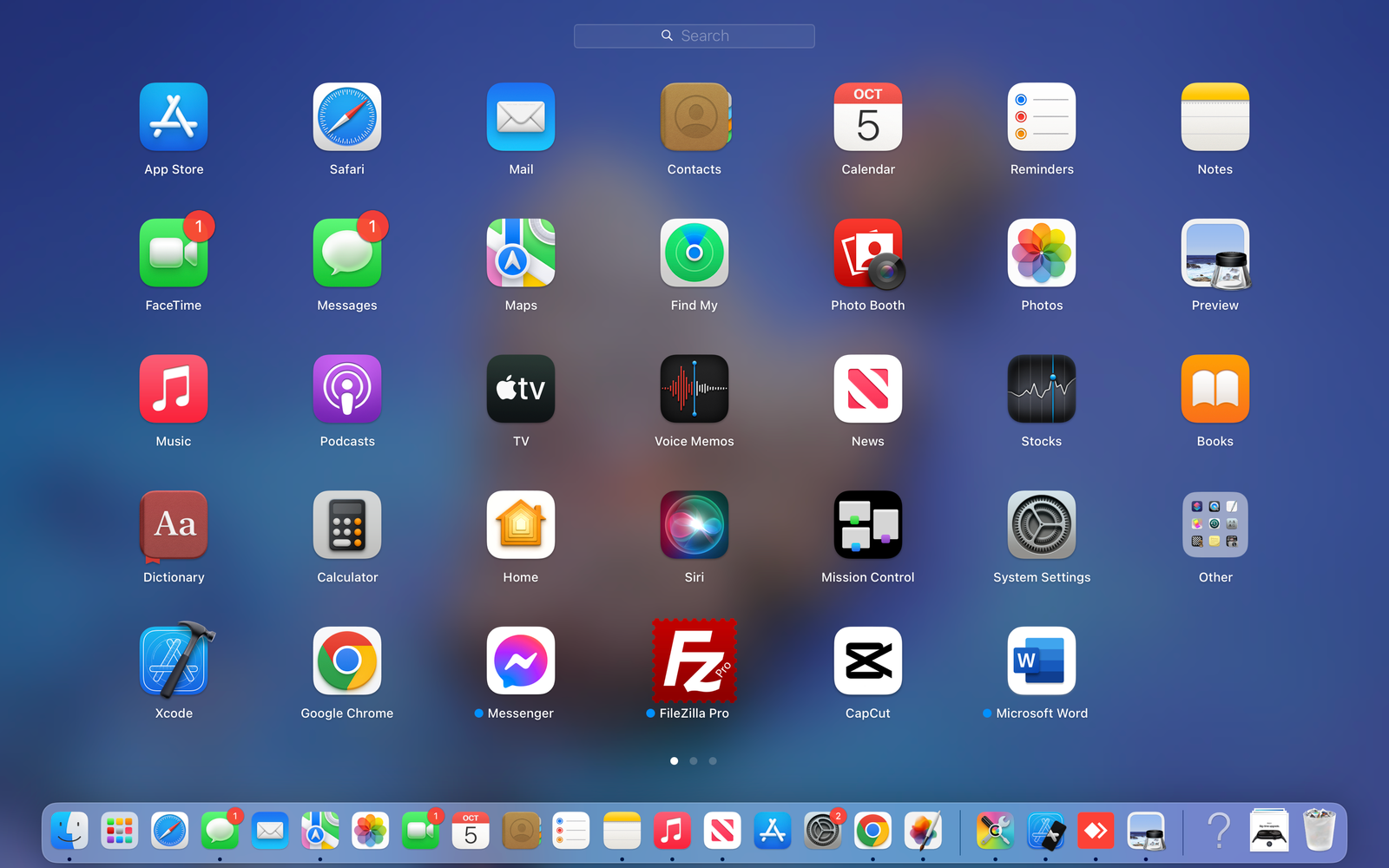Image resolution: width=1389 pixels, height=868 pixels.
Task: Open App Store from the Dock
Action: [773, 832]
